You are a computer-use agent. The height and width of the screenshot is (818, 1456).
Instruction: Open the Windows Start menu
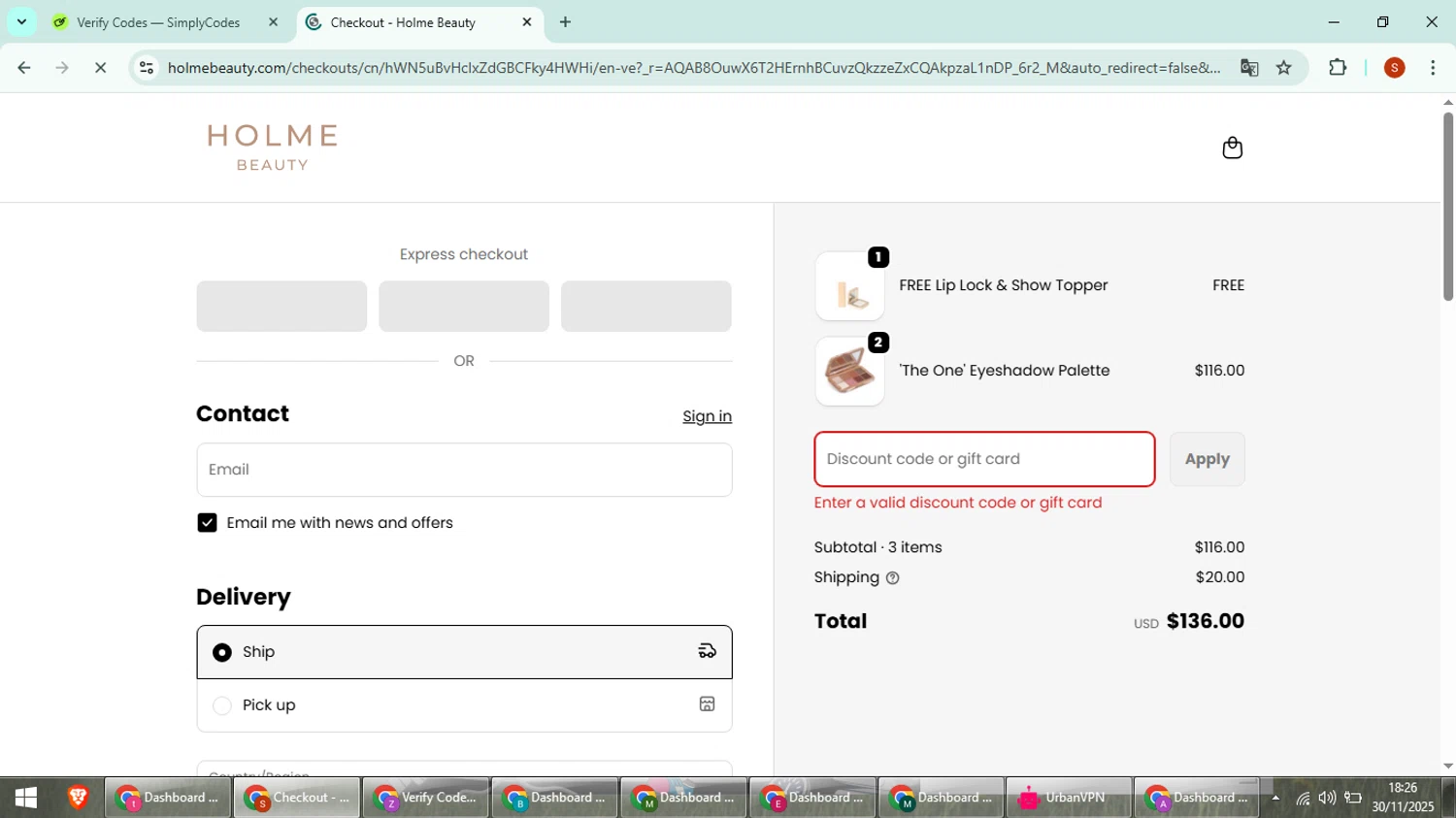[x=26, y=798]
